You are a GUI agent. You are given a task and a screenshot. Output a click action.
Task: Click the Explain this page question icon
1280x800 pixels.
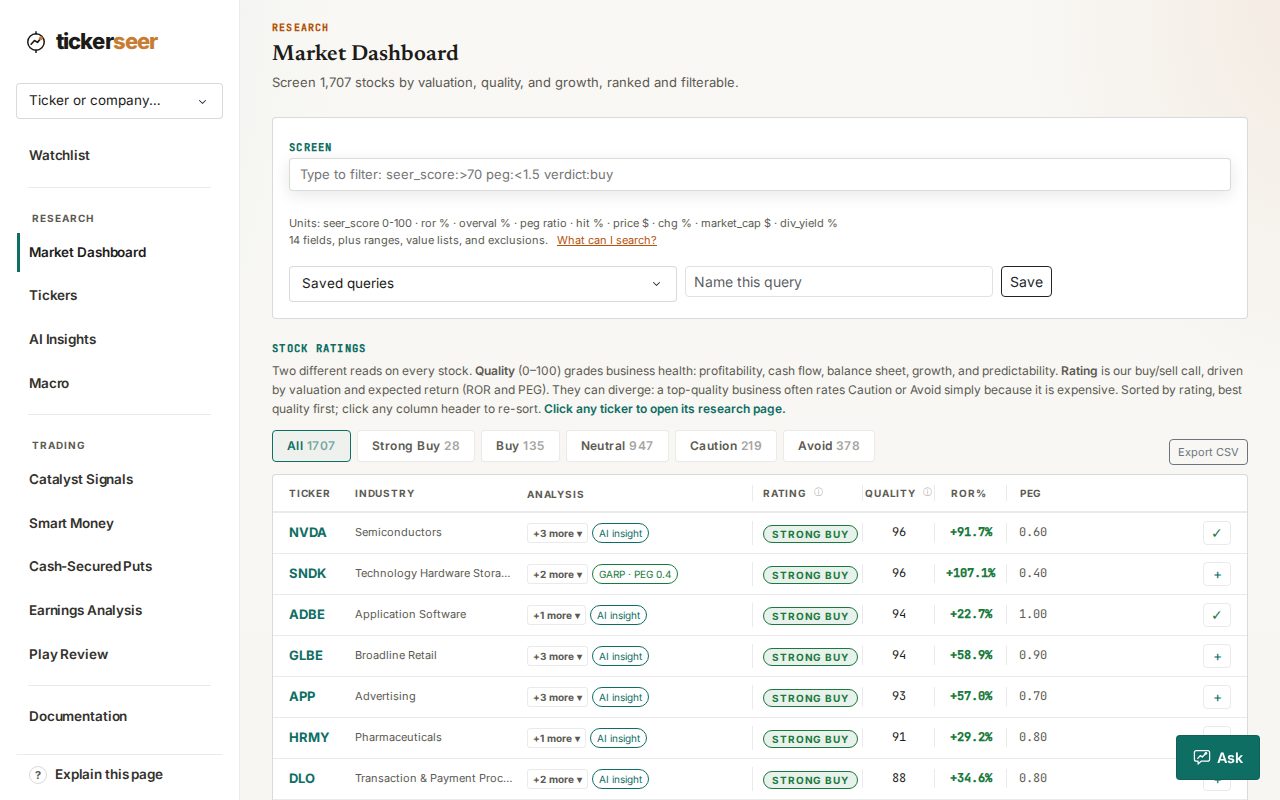pos(38,774)
